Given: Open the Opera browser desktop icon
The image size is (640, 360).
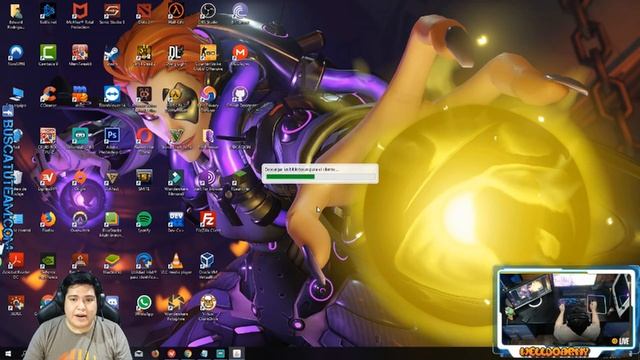Looking at the screenshot, I should (x=144, y=140).
